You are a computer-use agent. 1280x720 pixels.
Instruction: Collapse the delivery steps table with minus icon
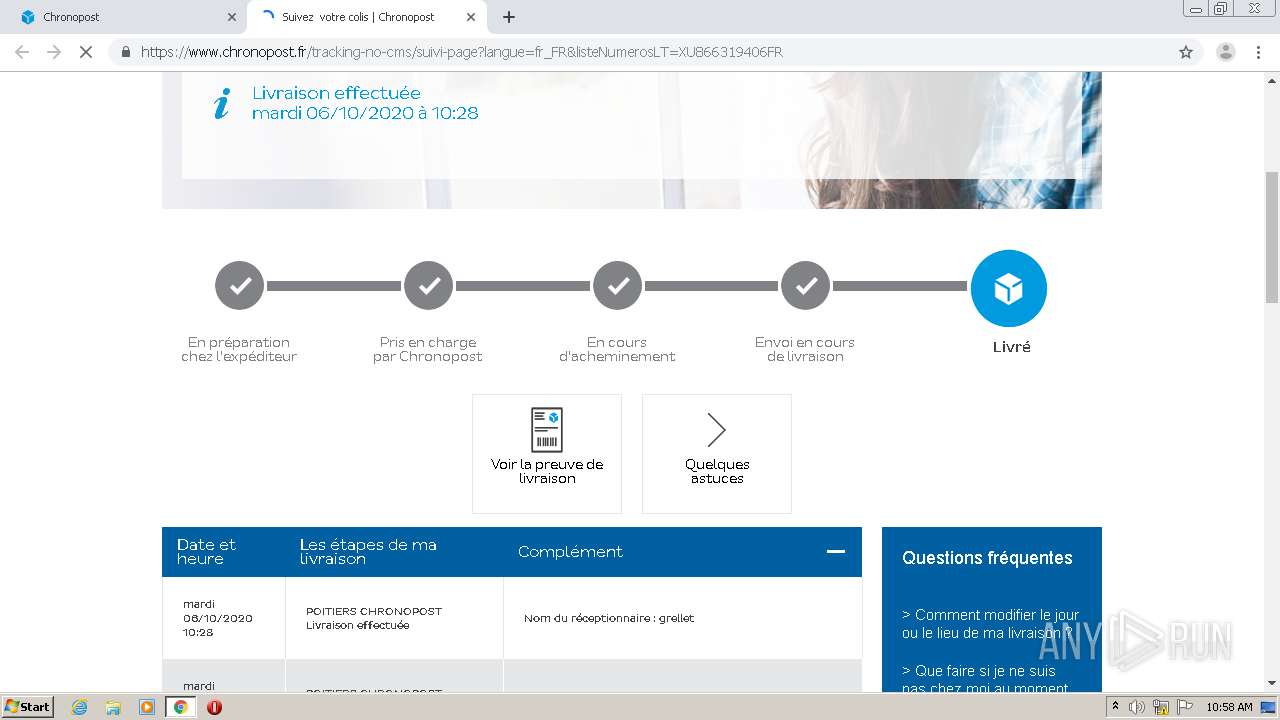(x=836, y=551)
